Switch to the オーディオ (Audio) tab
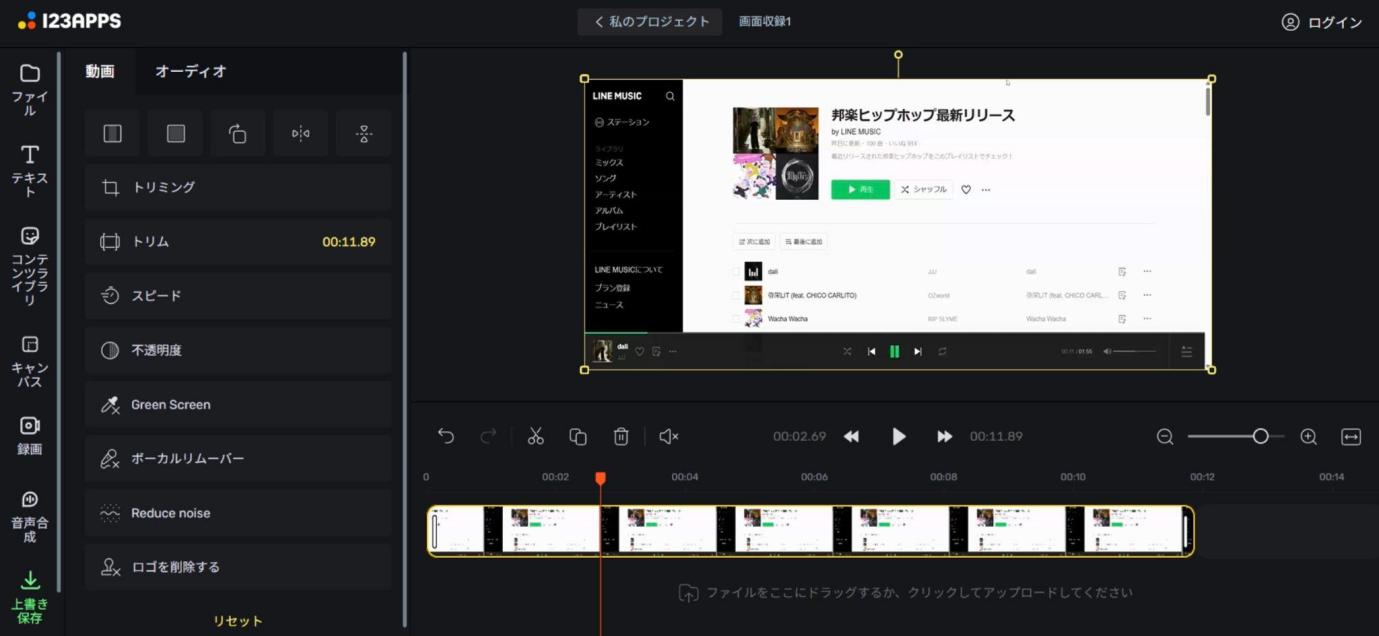This screenshot has width=1379, height=636. click(190, 71)
